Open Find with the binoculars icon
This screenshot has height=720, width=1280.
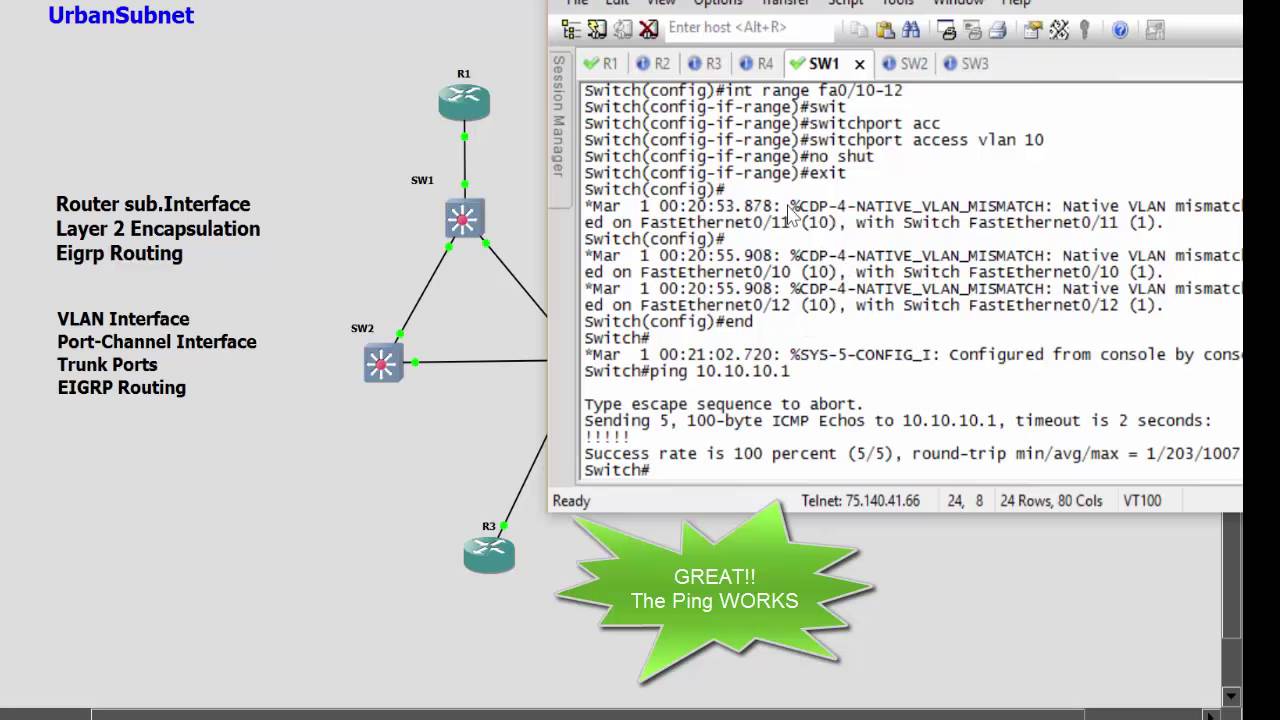(x=911, y=30)
